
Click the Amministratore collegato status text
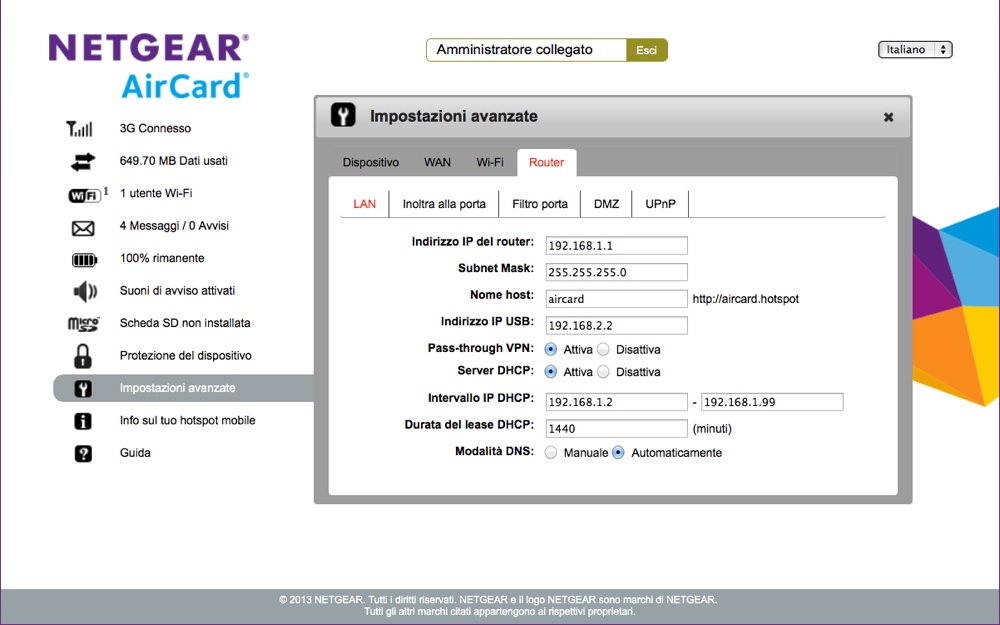[515, 50]
